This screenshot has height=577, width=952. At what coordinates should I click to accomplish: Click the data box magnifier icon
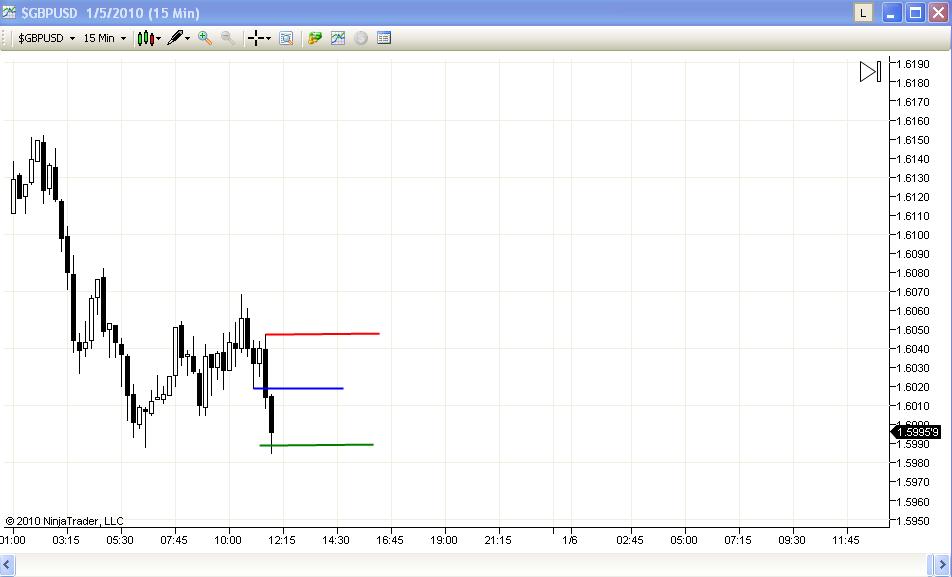point(286,38)
